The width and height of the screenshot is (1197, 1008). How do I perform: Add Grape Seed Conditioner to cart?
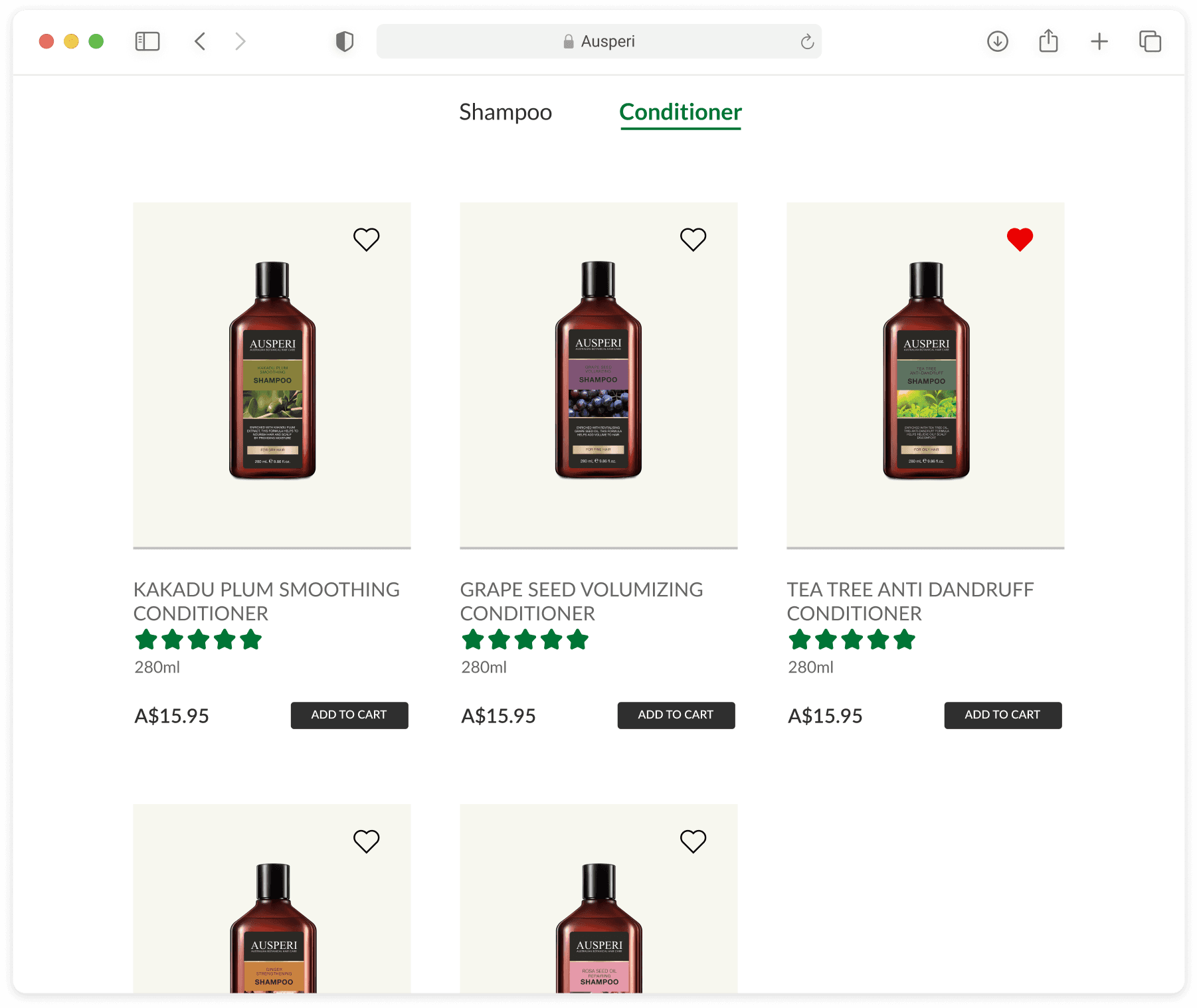pos(676,715)
